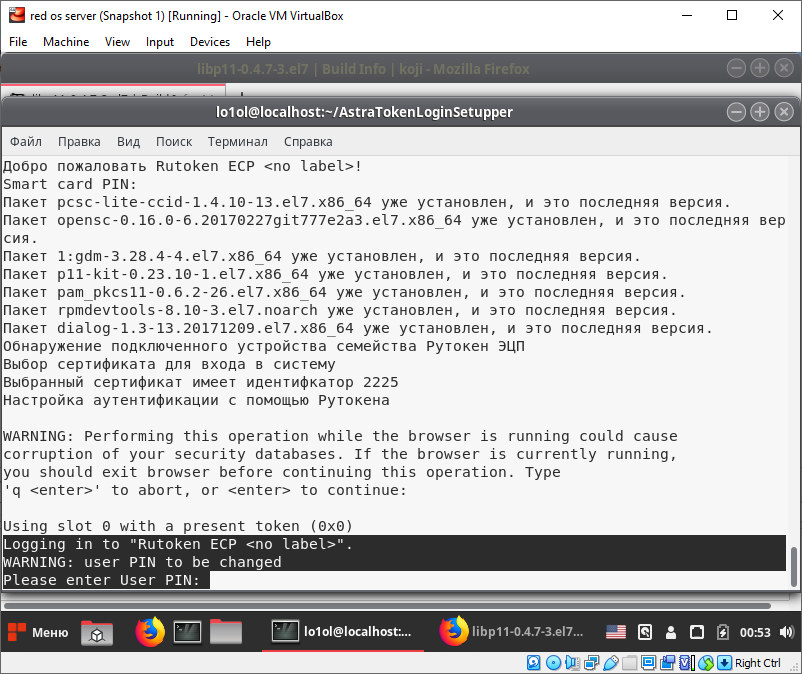Click the US flag keyboard layout indicator
Image resolution: width=802 pixels, height=674 pixels.
[616, 633]
